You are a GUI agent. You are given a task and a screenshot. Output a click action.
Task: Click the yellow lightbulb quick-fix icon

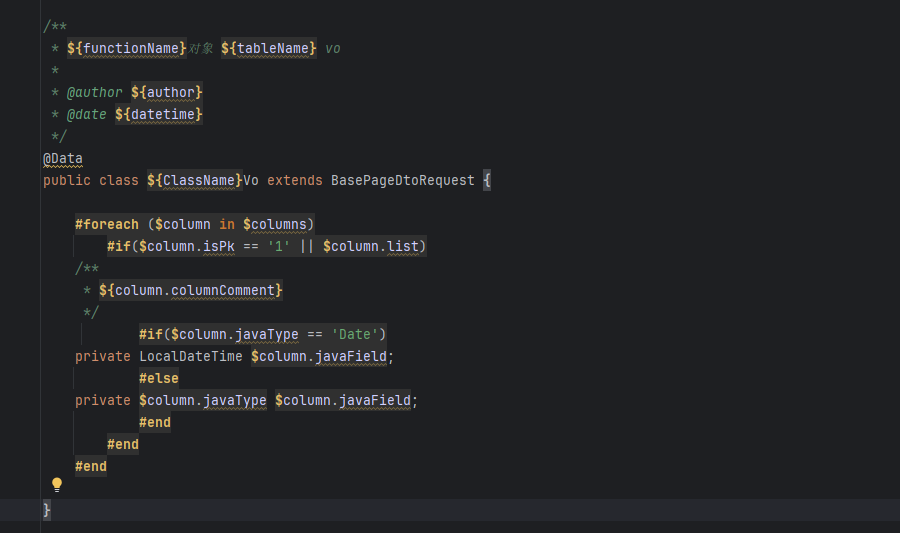tap(57, 485)
